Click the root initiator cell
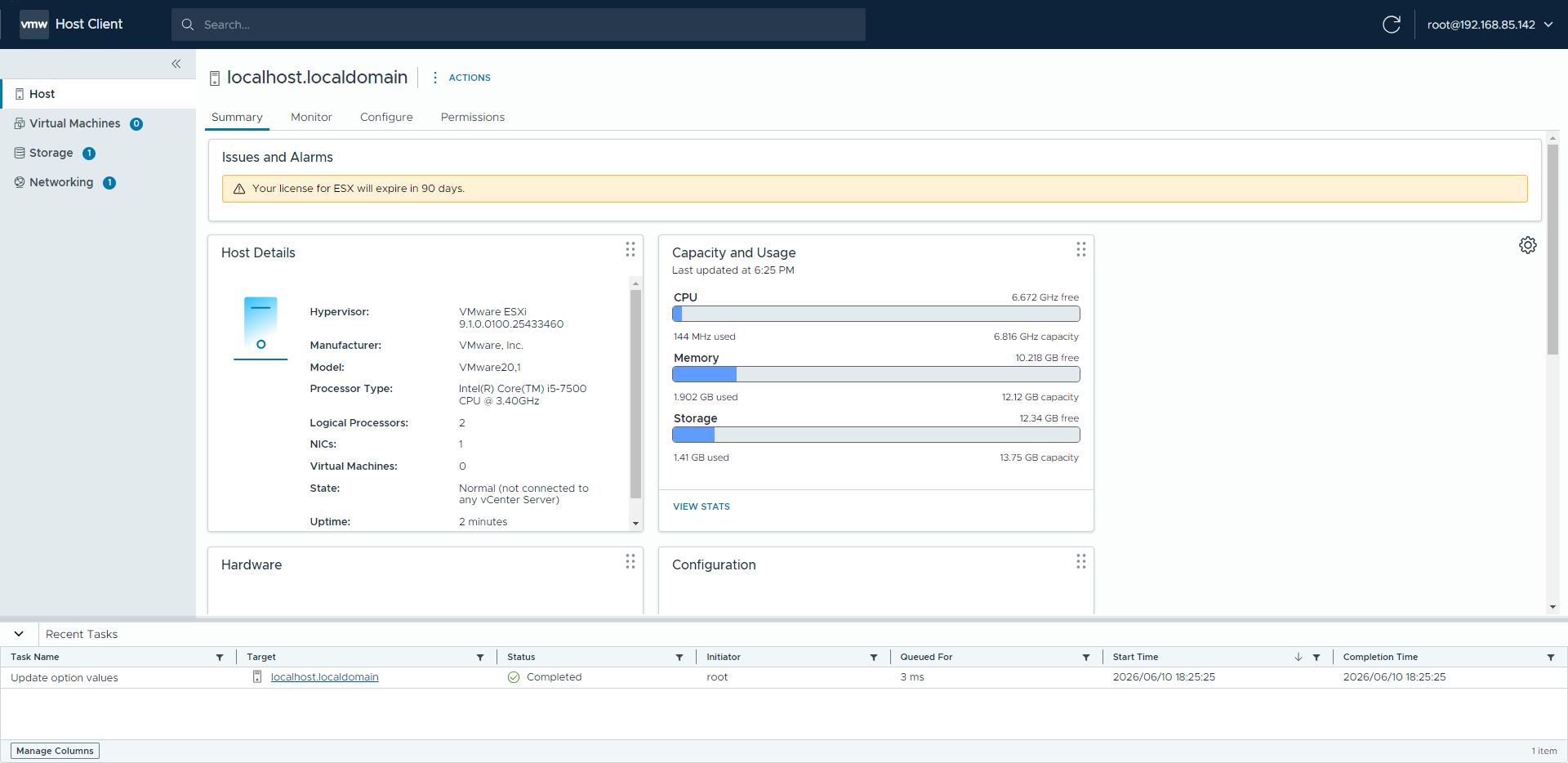 click(x=717, y=677)
